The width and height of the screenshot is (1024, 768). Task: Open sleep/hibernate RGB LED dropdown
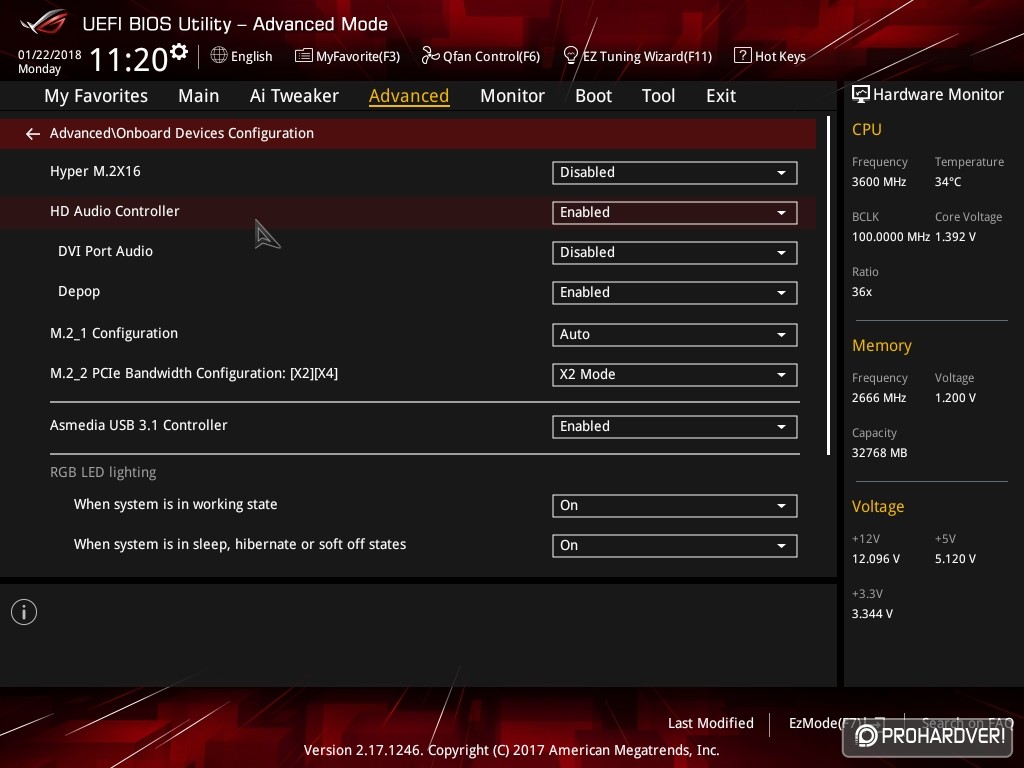[x=675, y=545]
